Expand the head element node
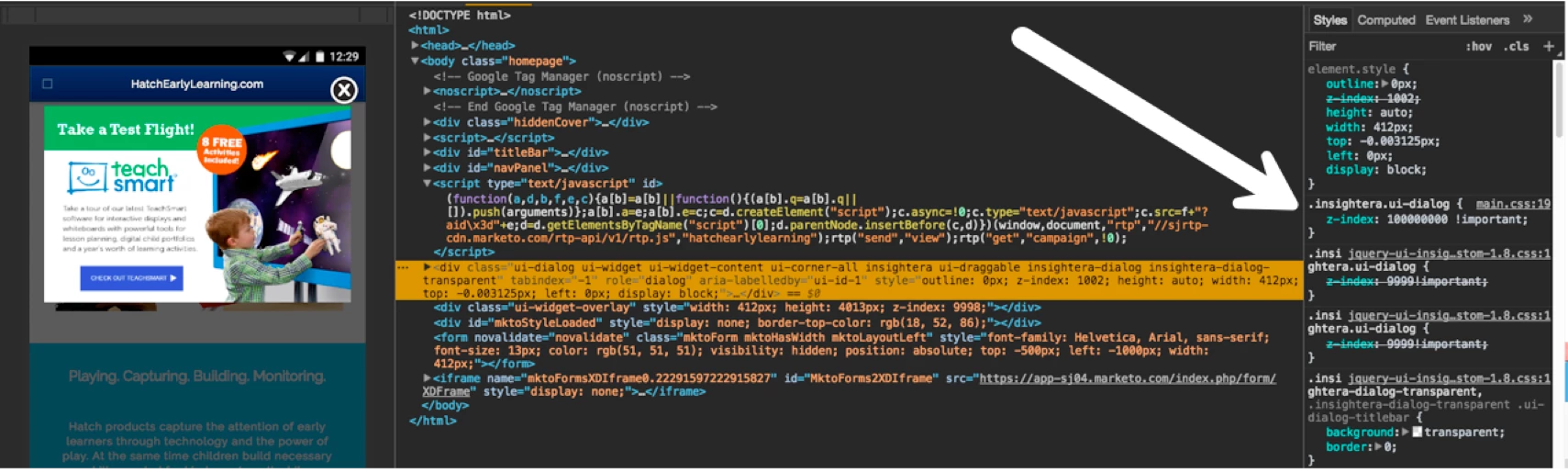 pyautogui.click(x=415, y=45)
